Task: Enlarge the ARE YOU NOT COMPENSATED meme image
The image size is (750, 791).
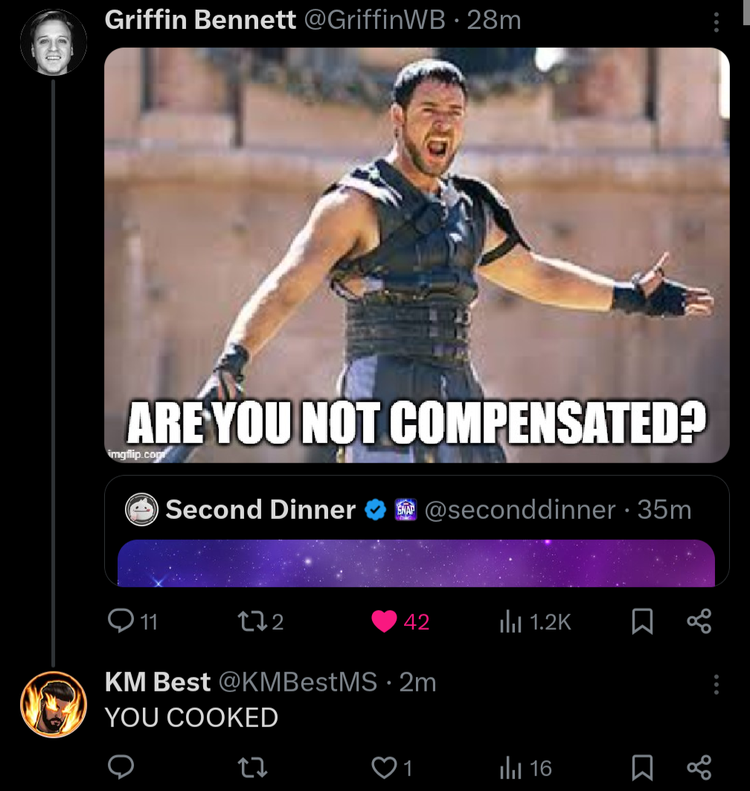Action: pos(417,255)
